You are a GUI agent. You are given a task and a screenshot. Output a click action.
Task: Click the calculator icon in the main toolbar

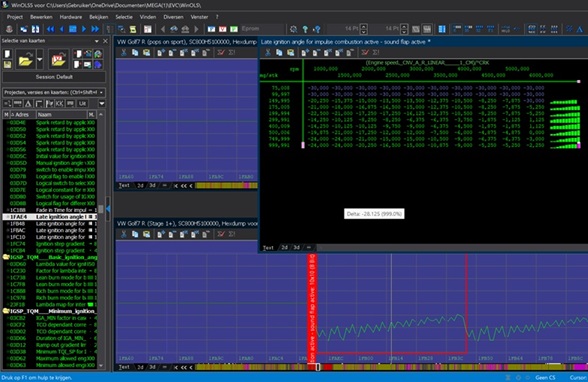click(x=148, y=29)
